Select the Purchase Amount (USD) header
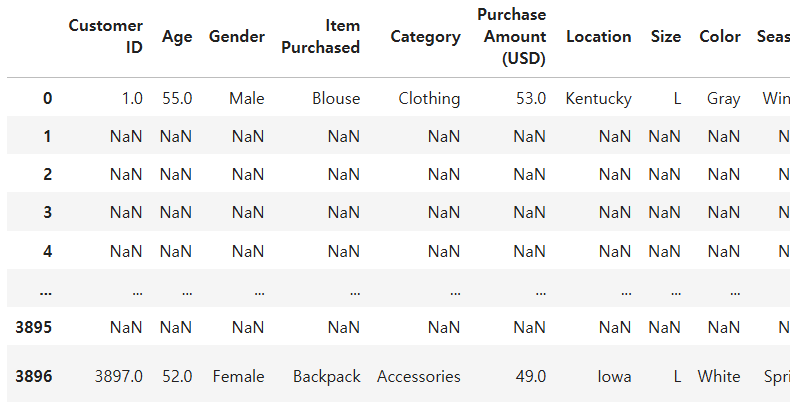This screenshot has width=790, height=402. pyautogui.click(x=511, y=36)
